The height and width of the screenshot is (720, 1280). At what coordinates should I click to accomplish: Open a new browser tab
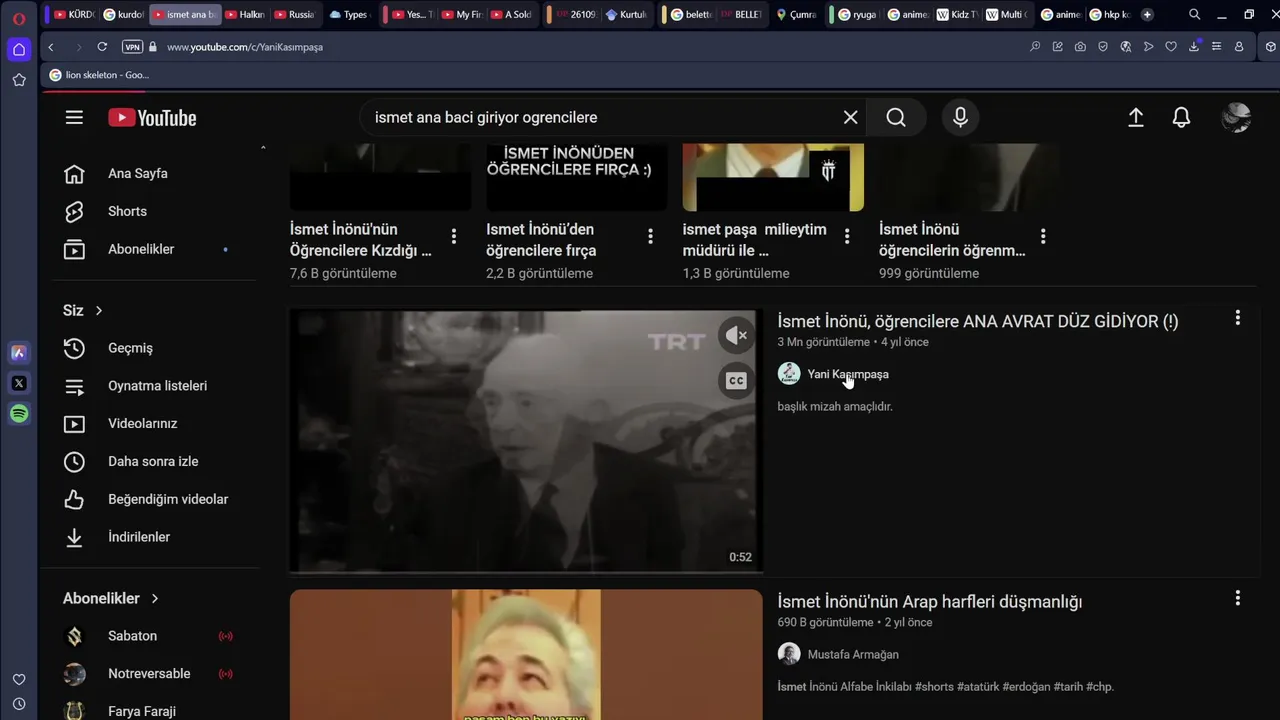coord(1147,15)
